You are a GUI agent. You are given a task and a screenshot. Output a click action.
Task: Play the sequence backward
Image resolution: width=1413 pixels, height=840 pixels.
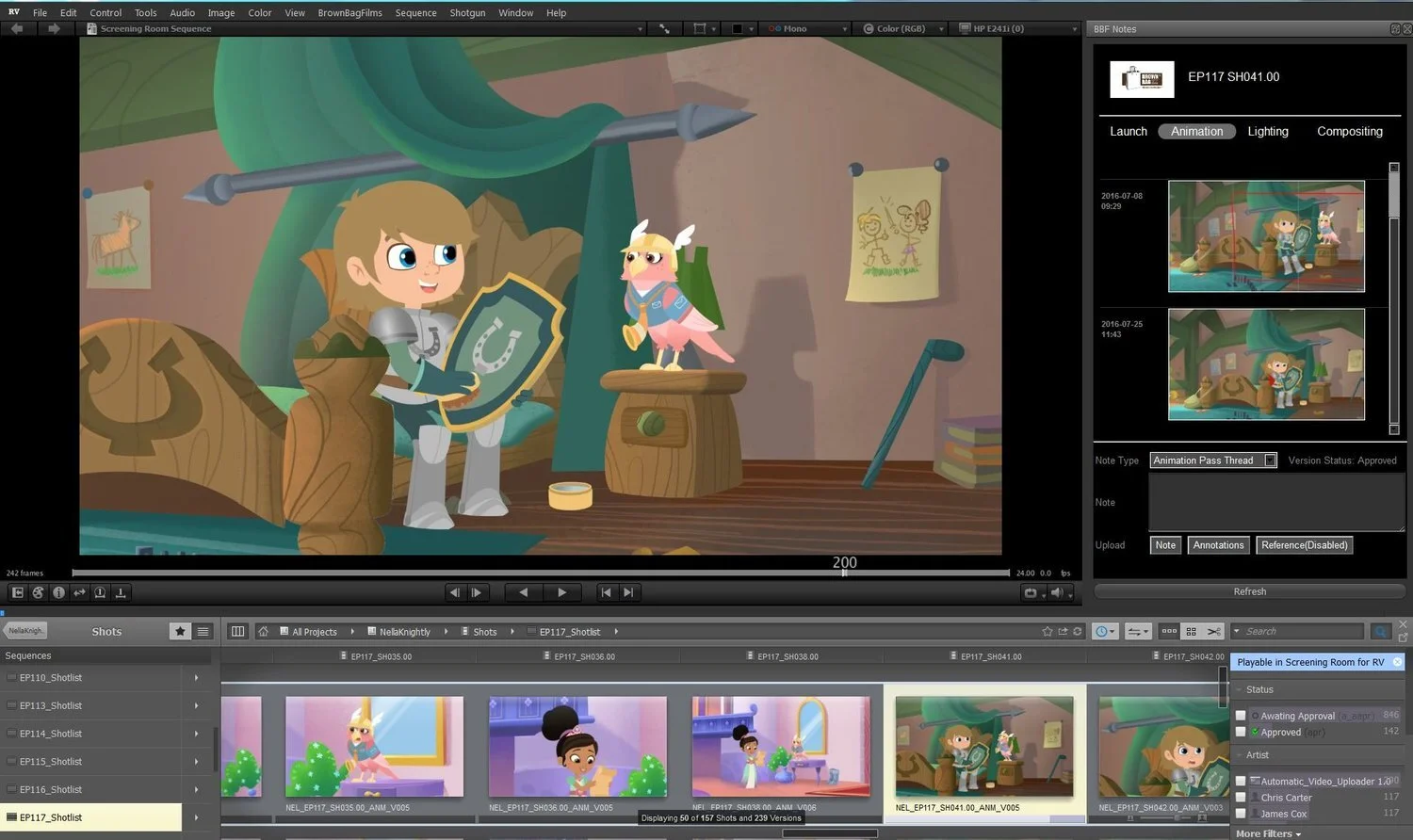click(x=524, y=592)
